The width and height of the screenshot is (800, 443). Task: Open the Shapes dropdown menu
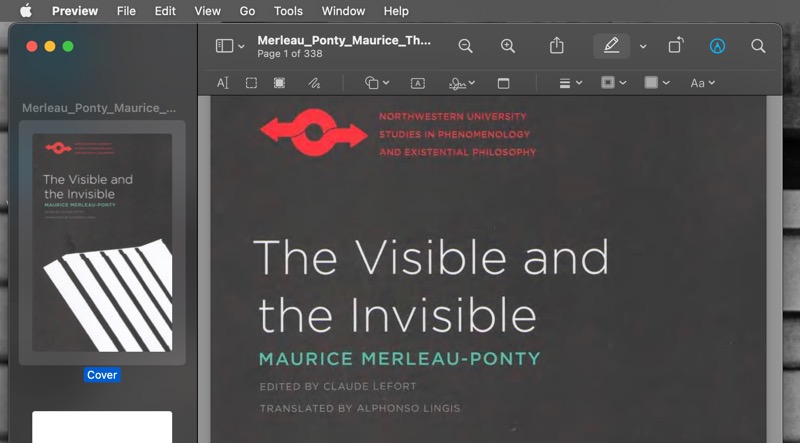pyautogui.click(x=377, y=83)
